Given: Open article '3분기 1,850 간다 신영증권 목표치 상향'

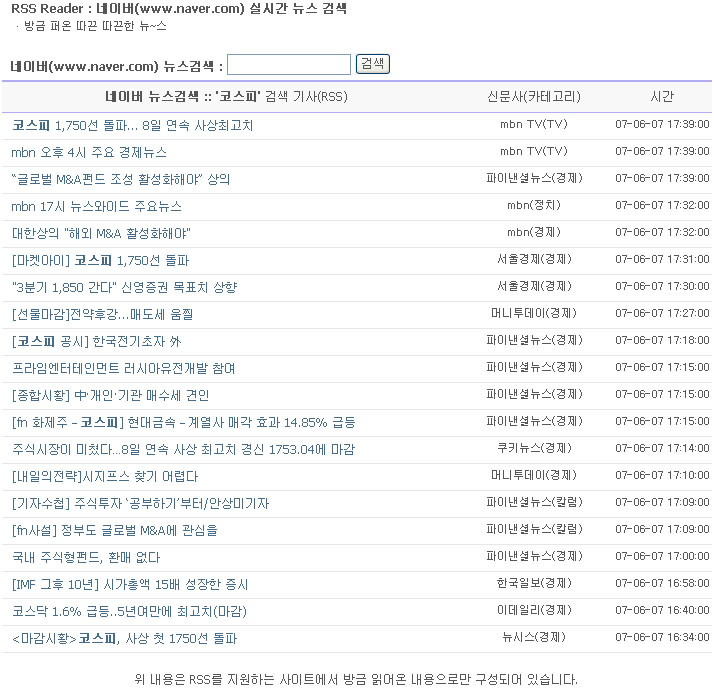Looking at the screenshot, I should point(124,287).
